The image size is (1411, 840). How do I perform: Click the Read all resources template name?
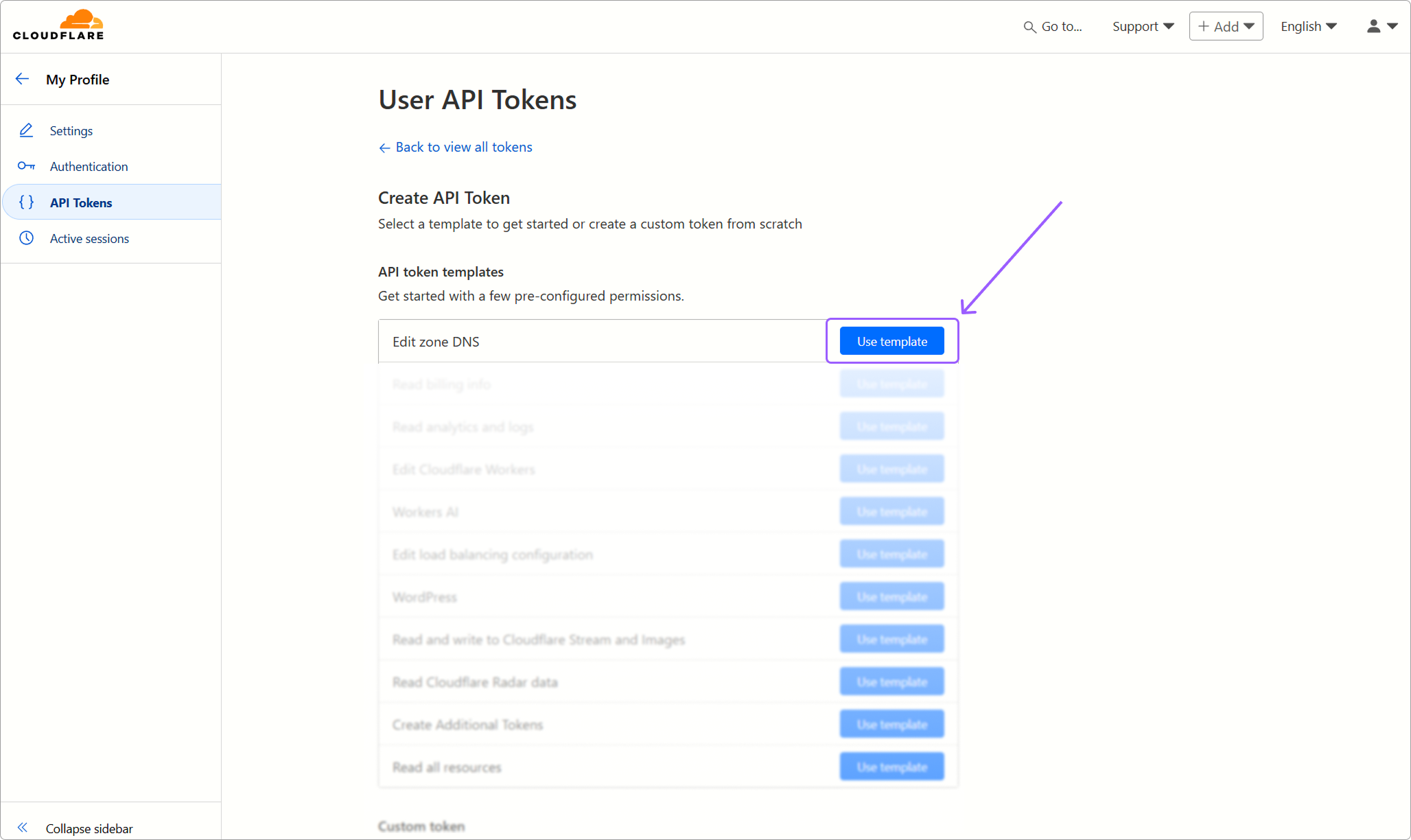click(x=447, y=767)
